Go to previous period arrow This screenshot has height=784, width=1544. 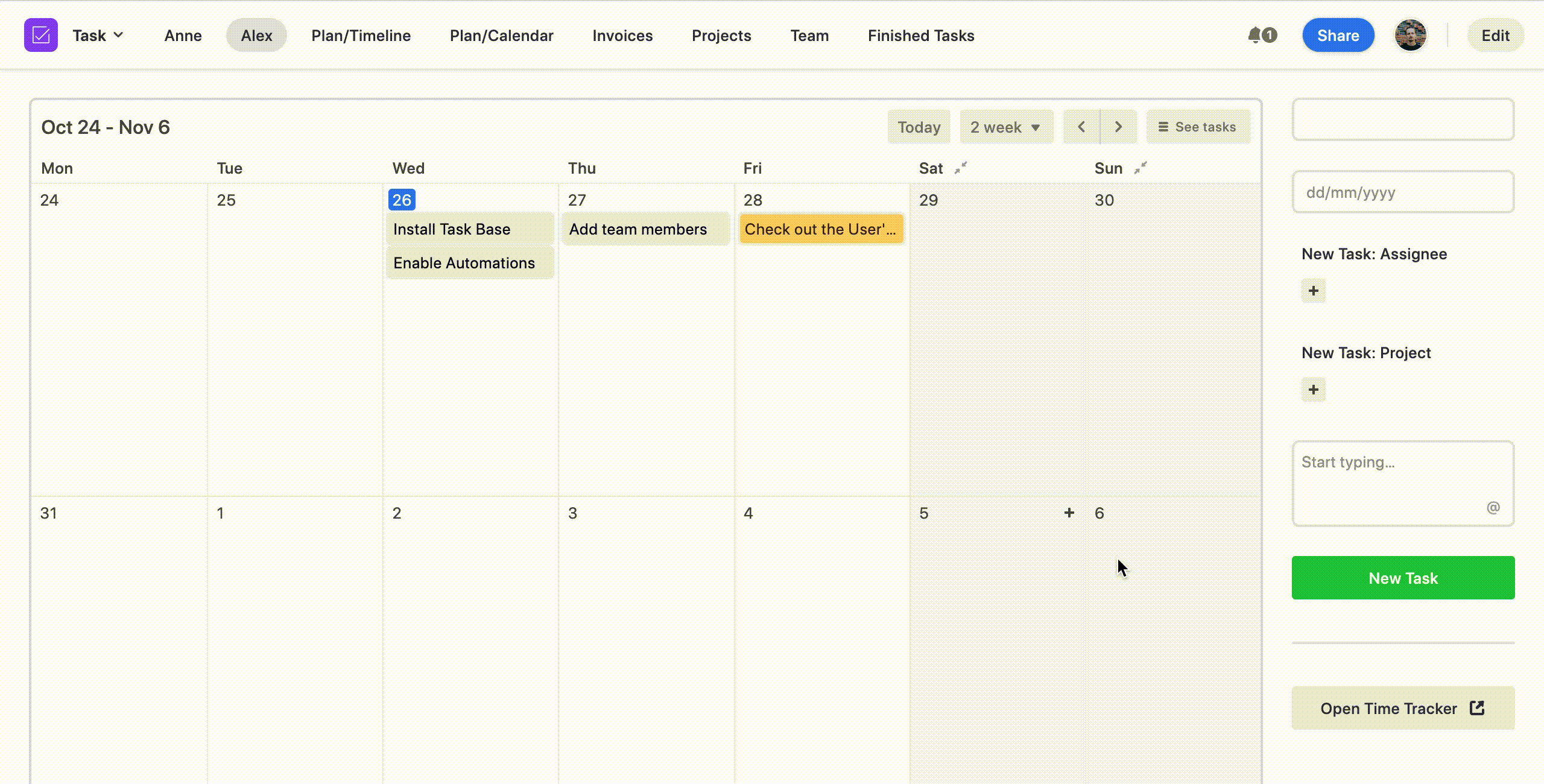[1081, 127]
